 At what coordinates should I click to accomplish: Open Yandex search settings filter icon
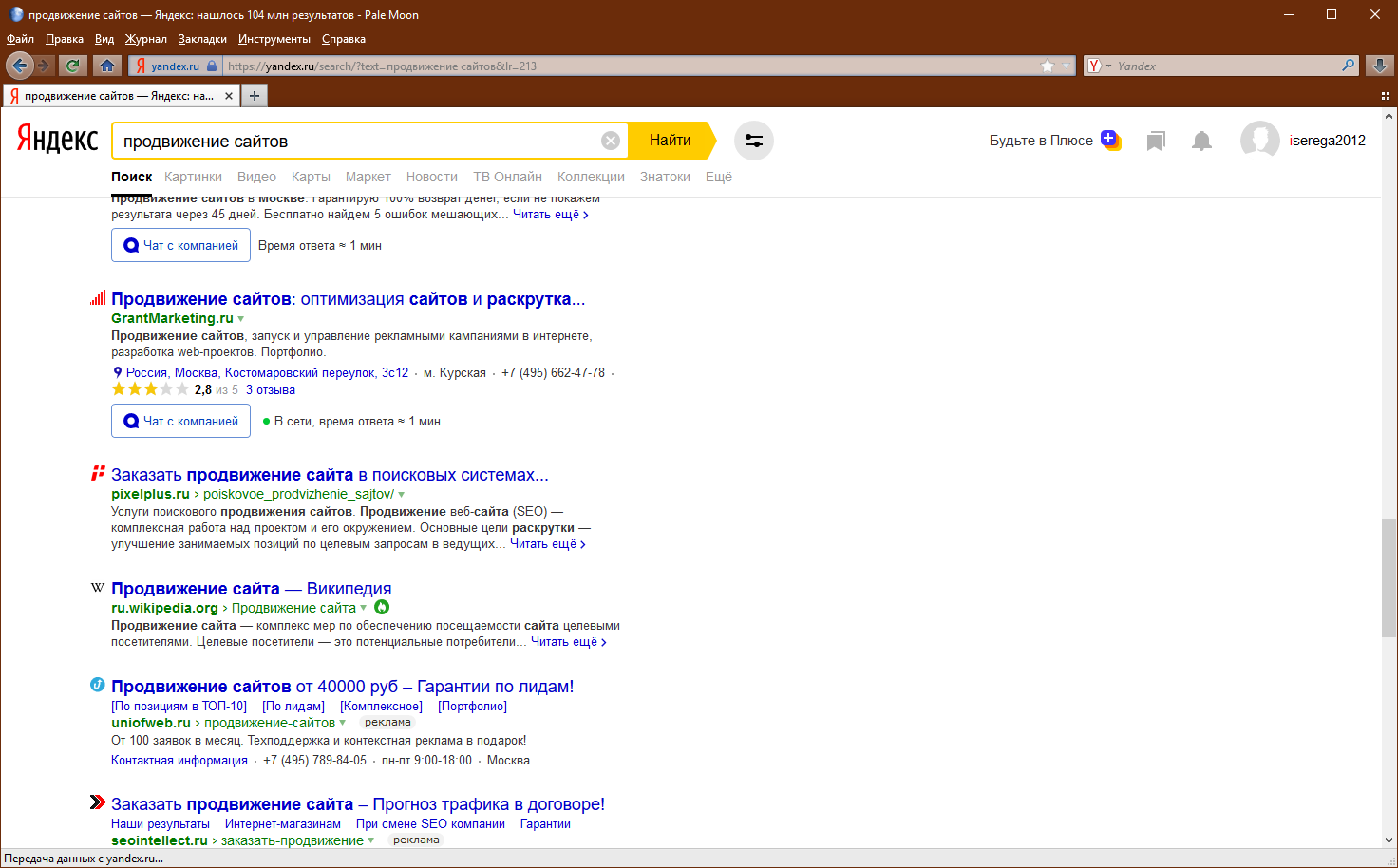[x=753, y=141]
